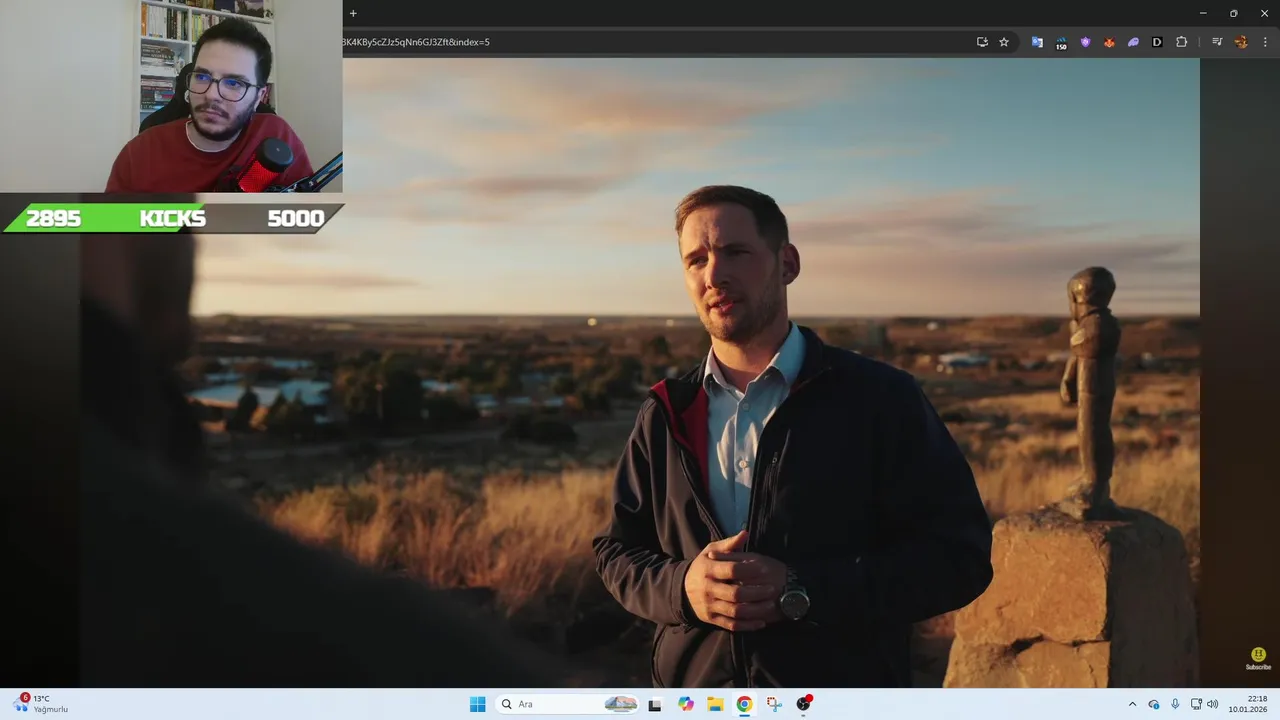Click the taskbar search box labeled Ara
The height and width of the screenshot is (720, 1280).
(568, 704)
